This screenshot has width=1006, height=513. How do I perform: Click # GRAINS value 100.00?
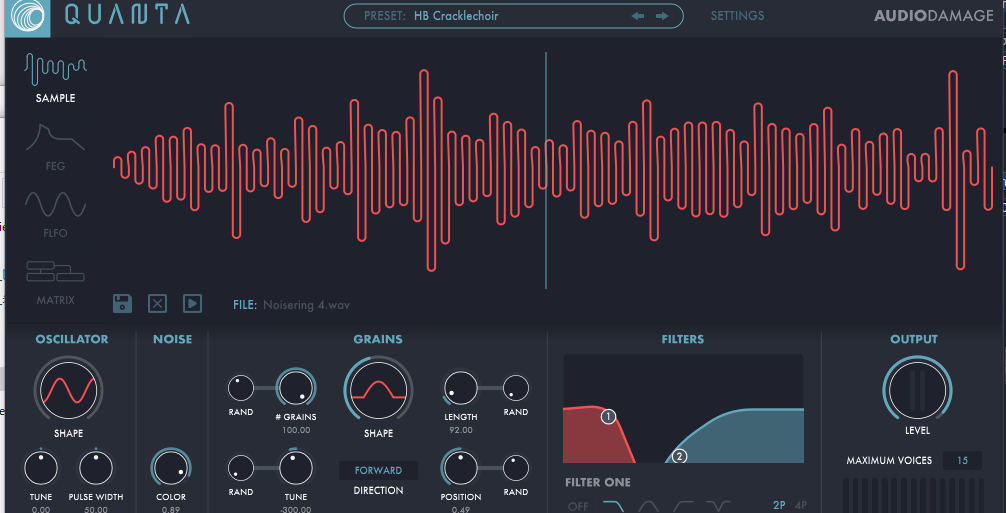pyautogui.click(x=296, y=430)
